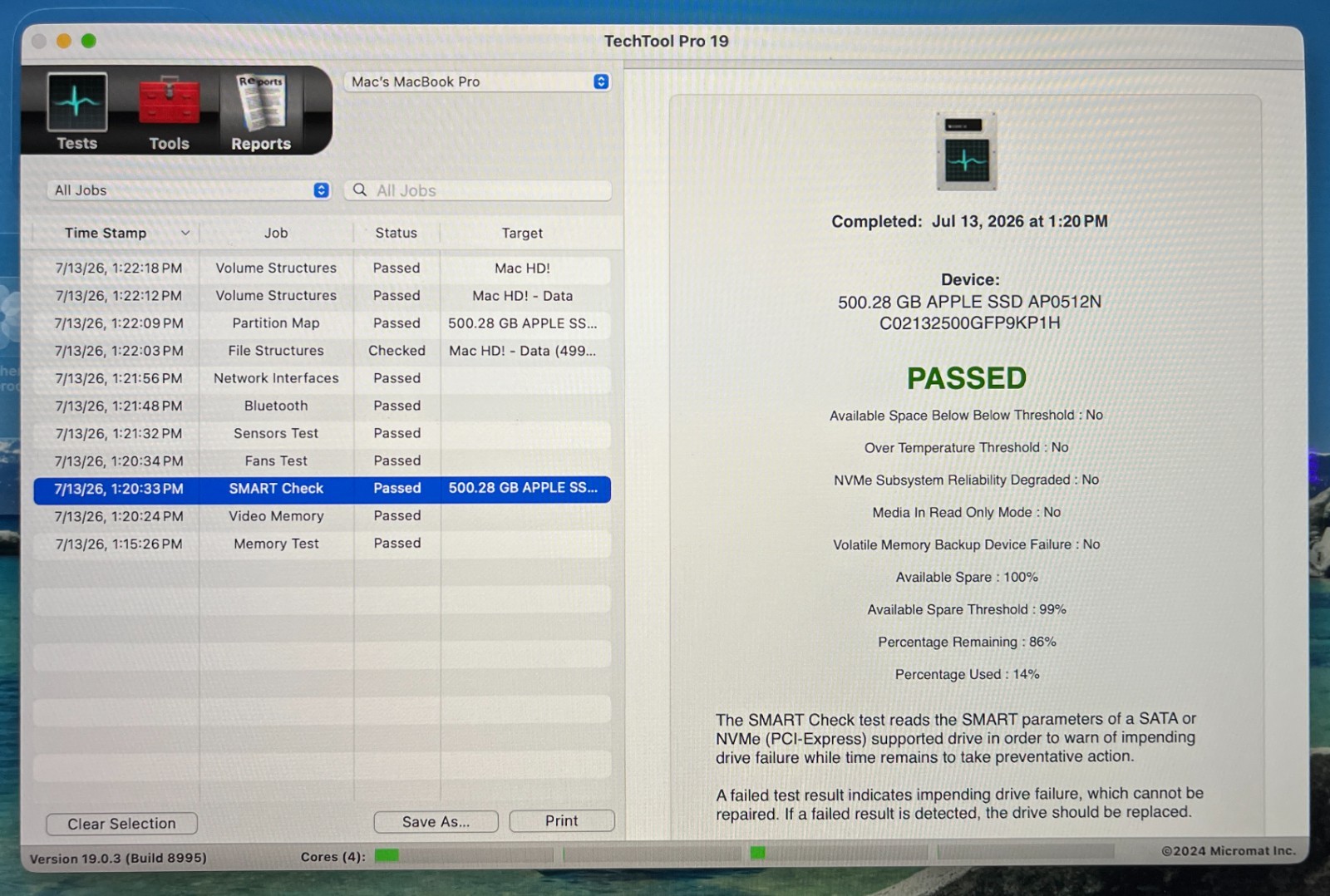Sort by the Status column header

[x=396, y=234]
